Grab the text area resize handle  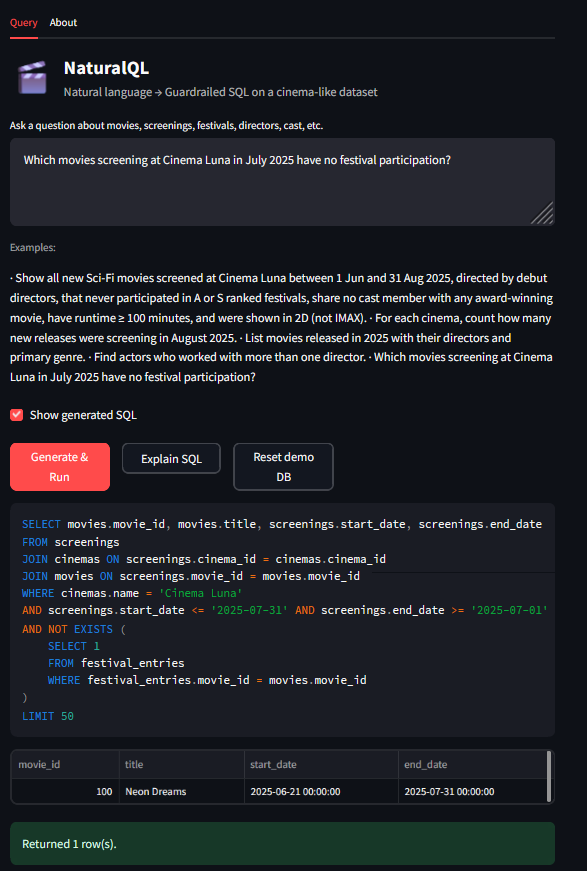coord(543,213)
